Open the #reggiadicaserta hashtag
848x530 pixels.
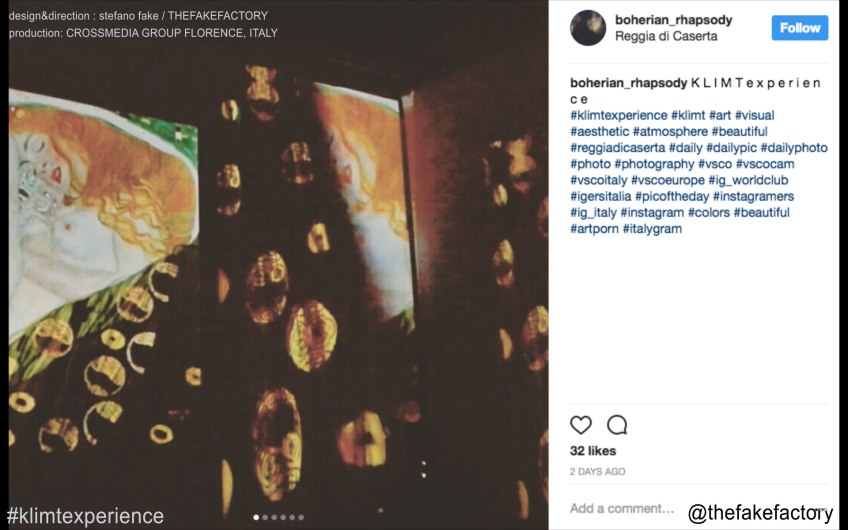[x=617, y=148]
